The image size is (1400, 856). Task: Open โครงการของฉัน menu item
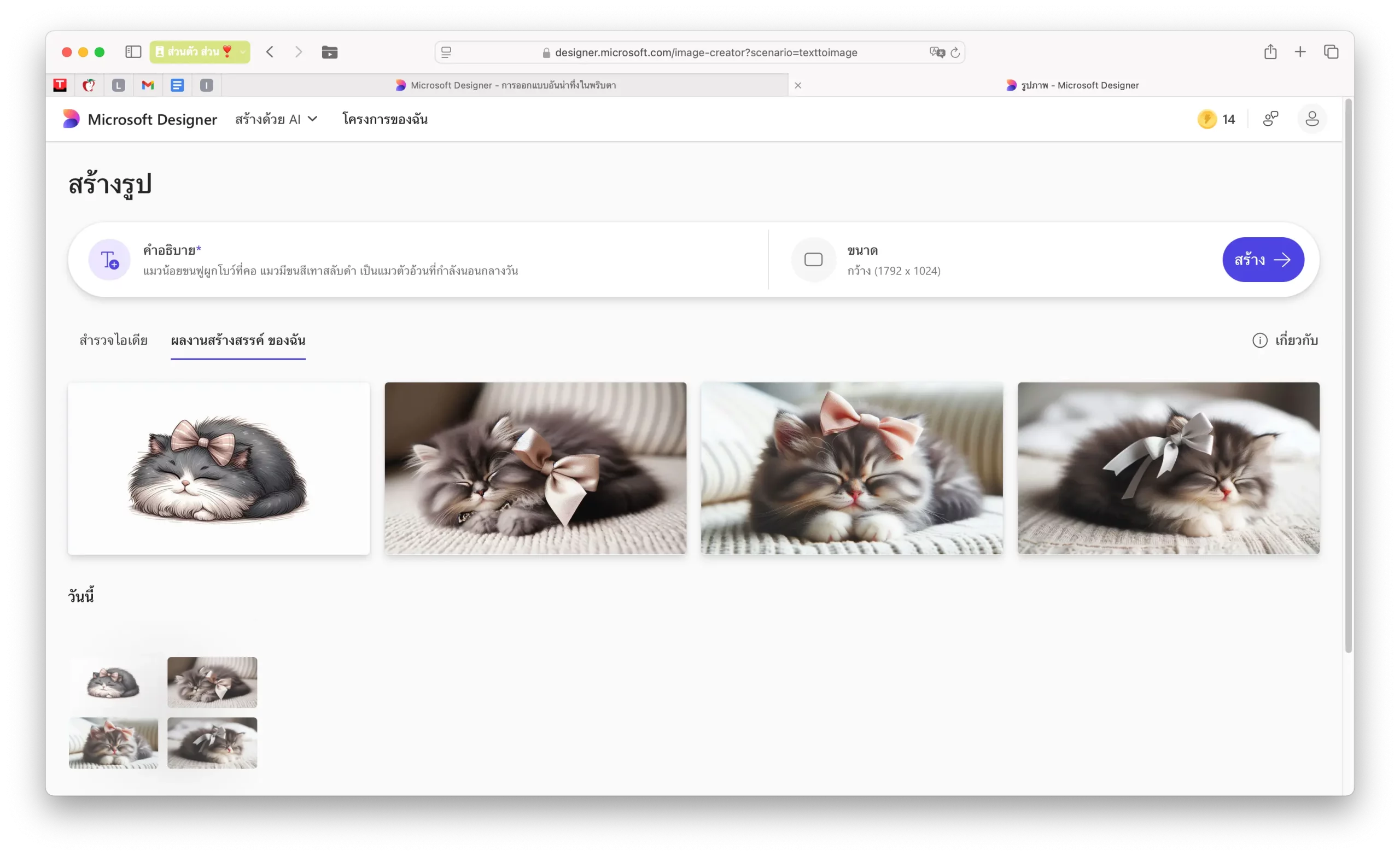pos(384,119)
